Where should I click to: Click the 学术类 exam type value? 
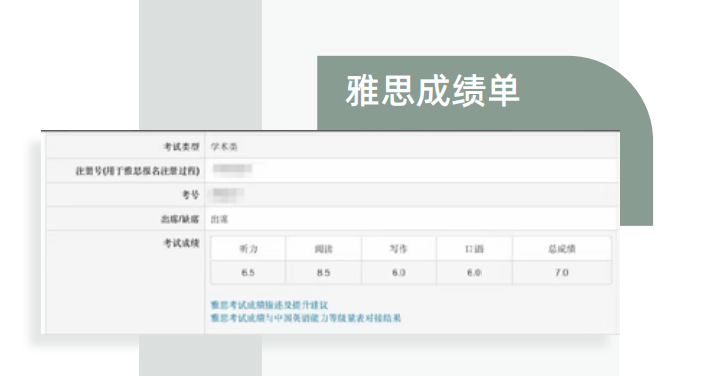[224, 146]
